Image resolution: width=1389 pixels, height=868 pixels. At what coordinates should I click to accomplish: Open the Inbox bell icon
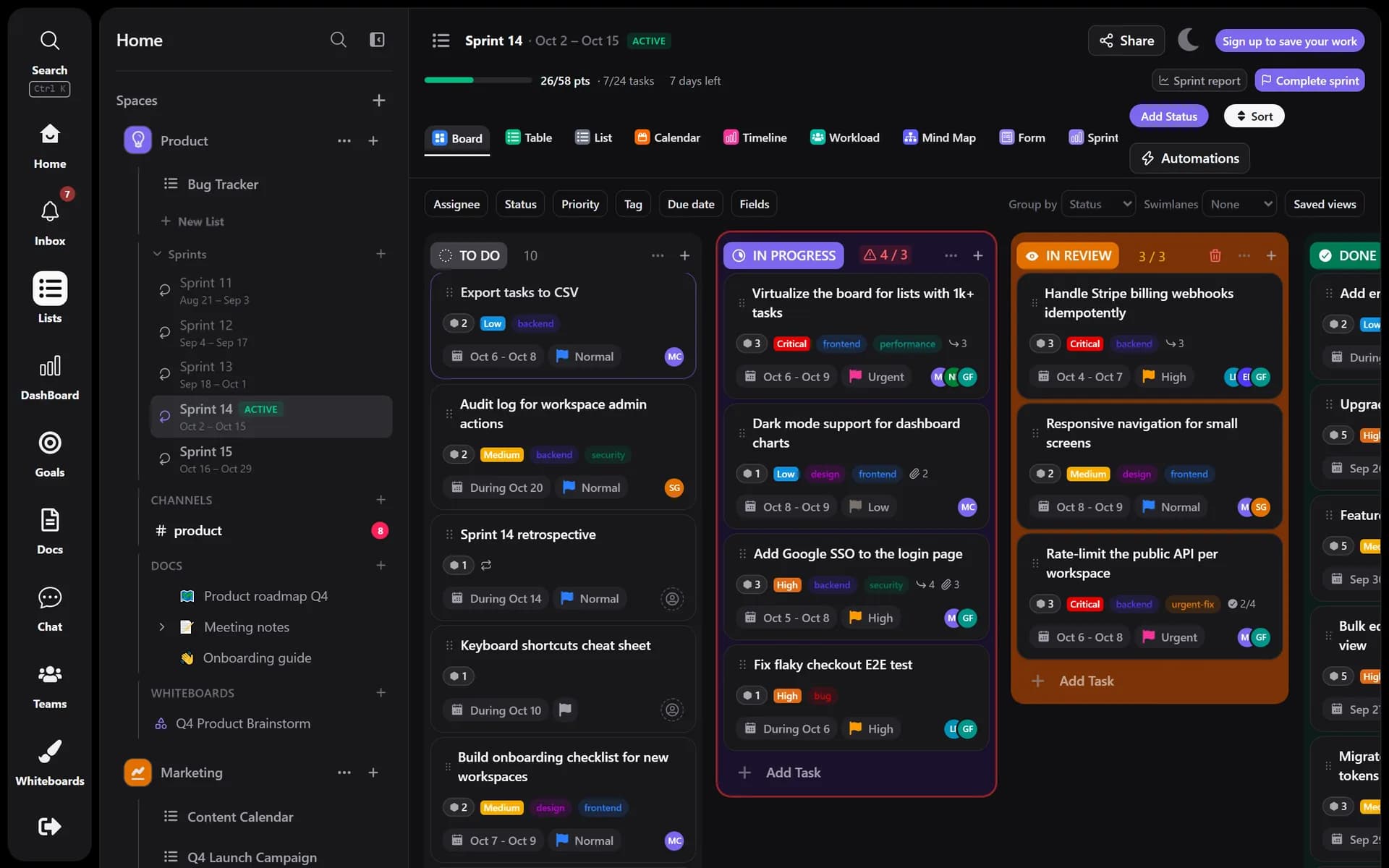pyautogui.click(x=49, y=212)
